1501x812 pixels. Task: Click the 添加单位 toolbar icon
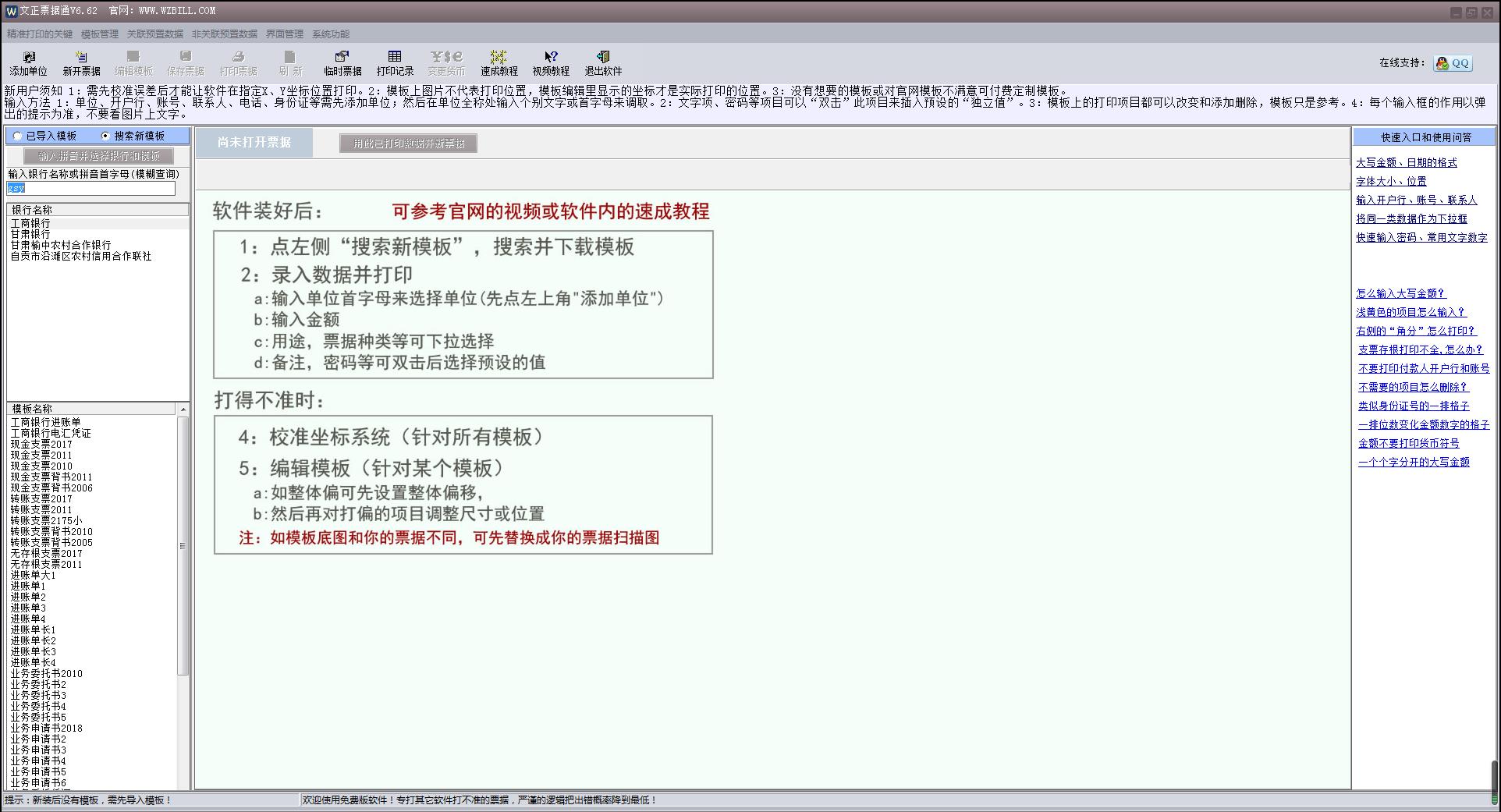[x=29, y=63]
